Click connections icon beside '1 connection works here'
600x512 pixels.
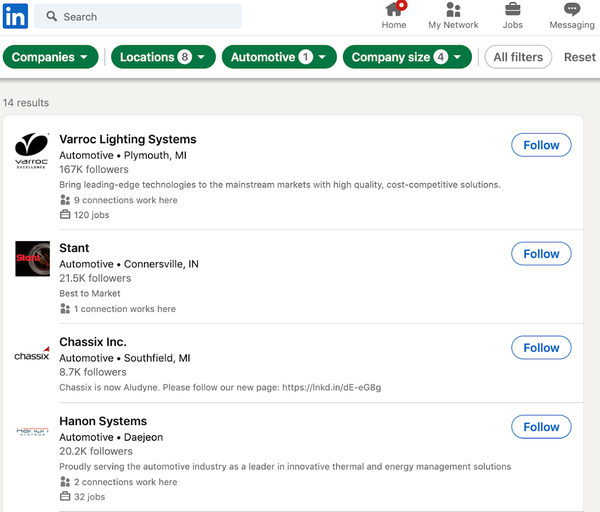click(65, 309)
